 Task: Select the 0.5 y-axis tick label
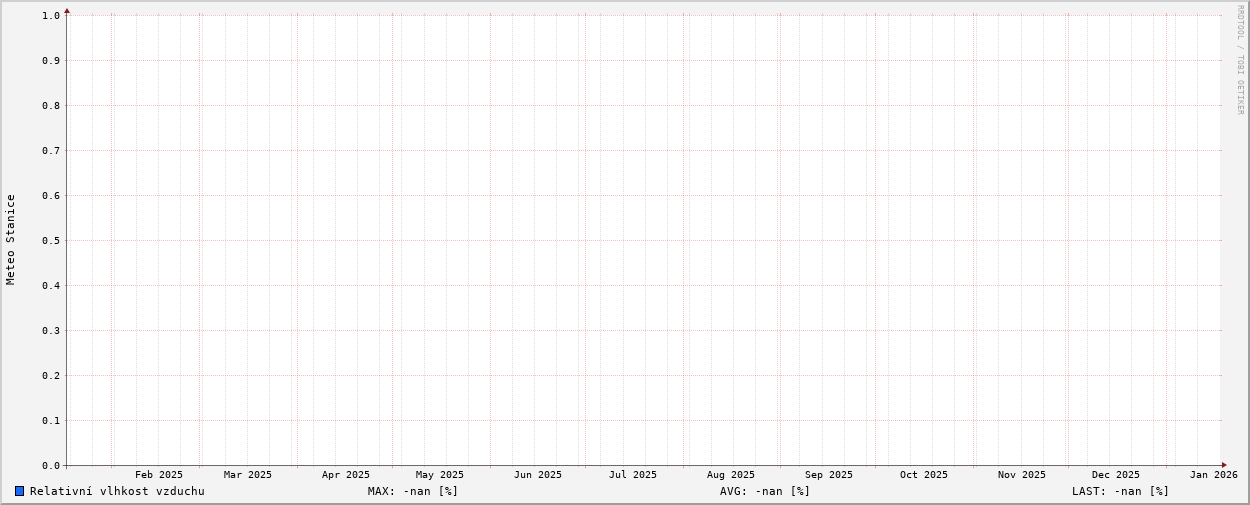51,240
